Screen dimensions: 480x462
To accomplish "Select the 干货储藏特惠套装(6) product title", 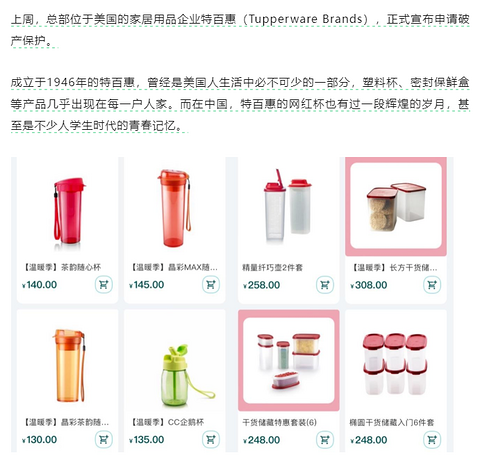I will [279, 422].
